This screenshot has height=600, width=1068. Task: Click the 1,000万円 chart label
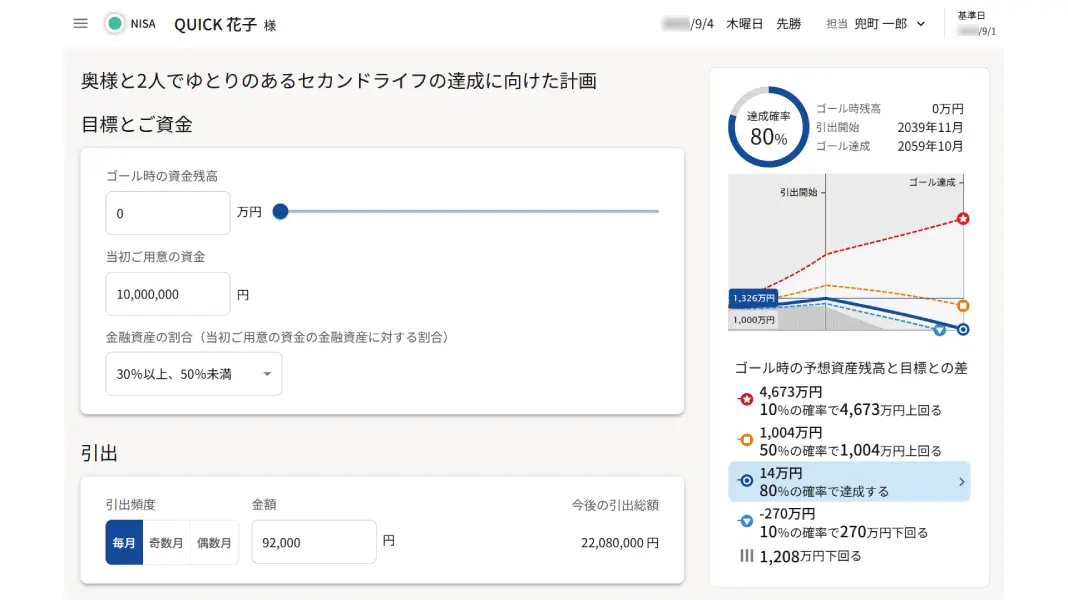click(753, 319)
